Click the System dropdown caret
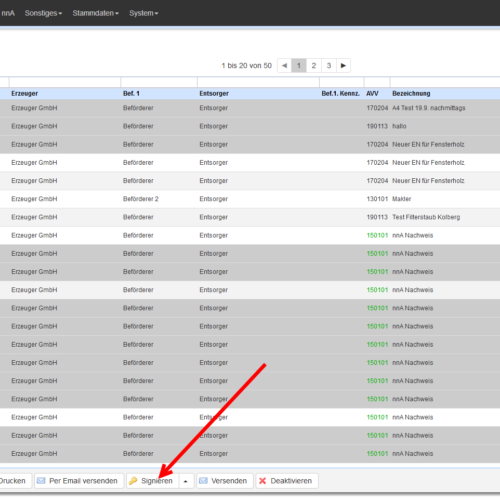Viewport: 500px width, 500px height. [x=156, y=14]
